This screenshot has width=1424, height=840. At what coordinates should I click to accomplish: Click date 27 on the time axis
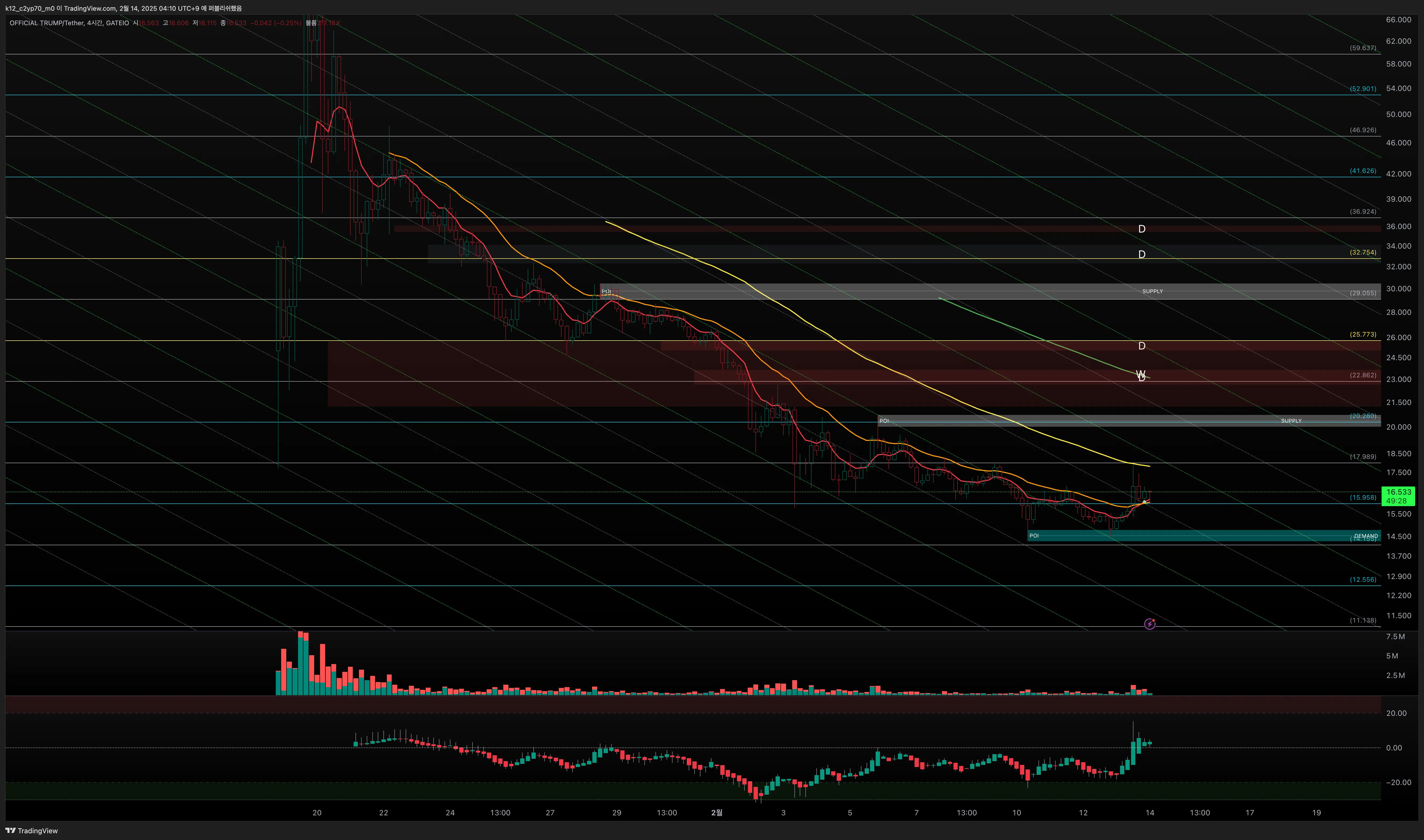550,813
